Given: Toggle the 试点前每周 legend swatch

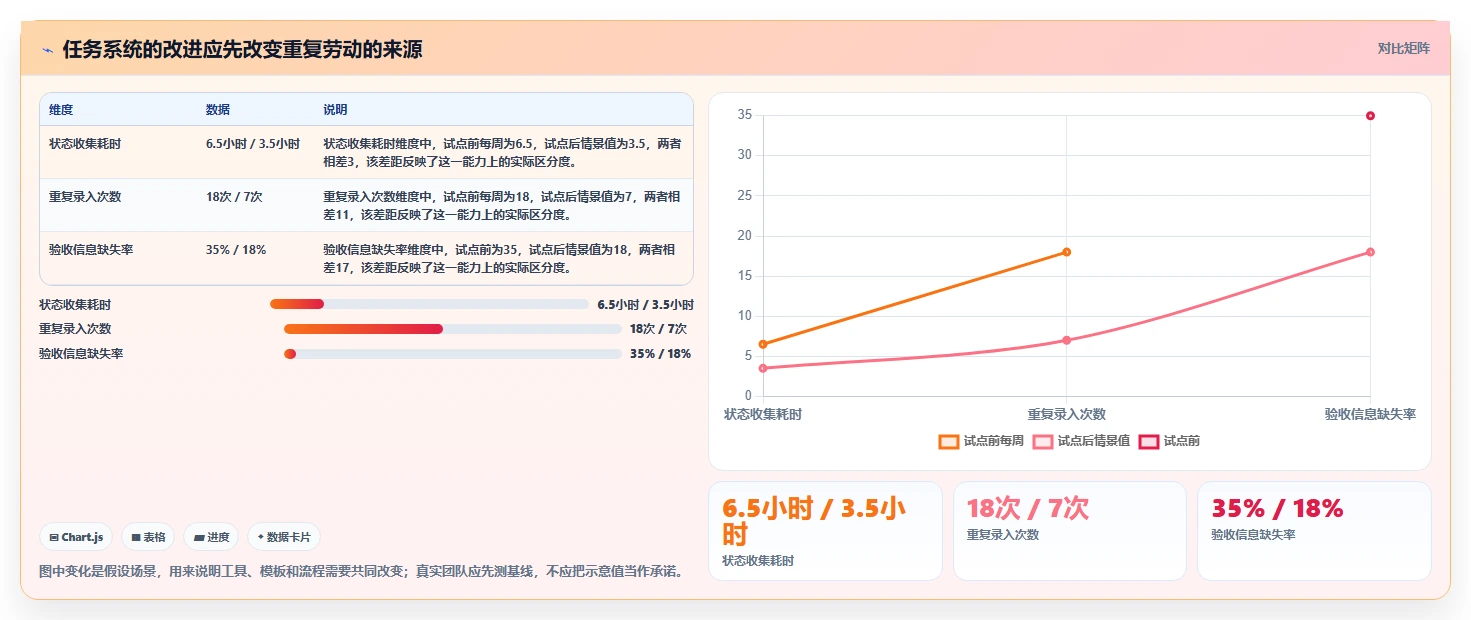Looking at the screenshot, I should (x=948, y=441).
